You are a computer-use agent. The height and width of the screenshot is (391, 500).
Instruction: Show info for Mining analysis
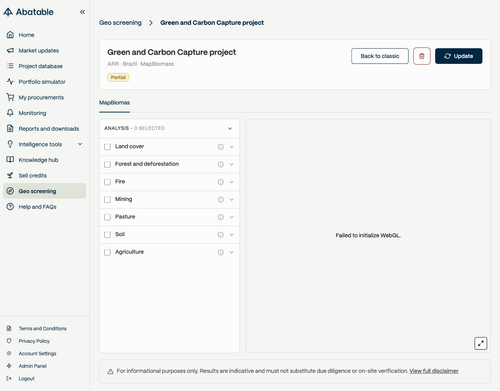(221, 199)
